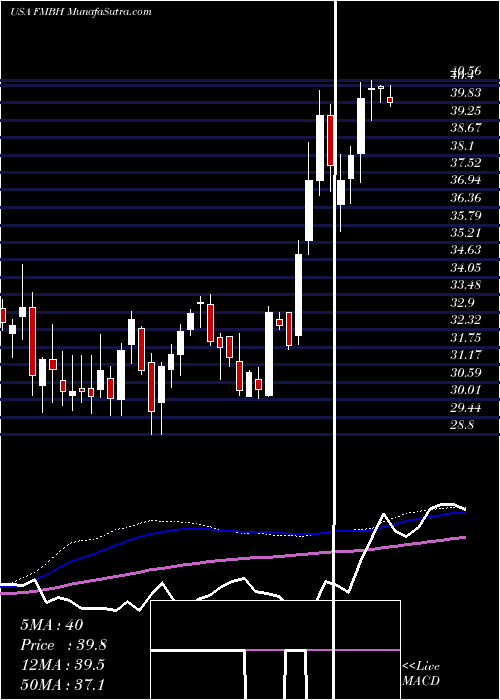Image resolution: width=500 pixels, height=700 pixels.
Task: Select the 39.83 price label
Action: pos(466,93)
